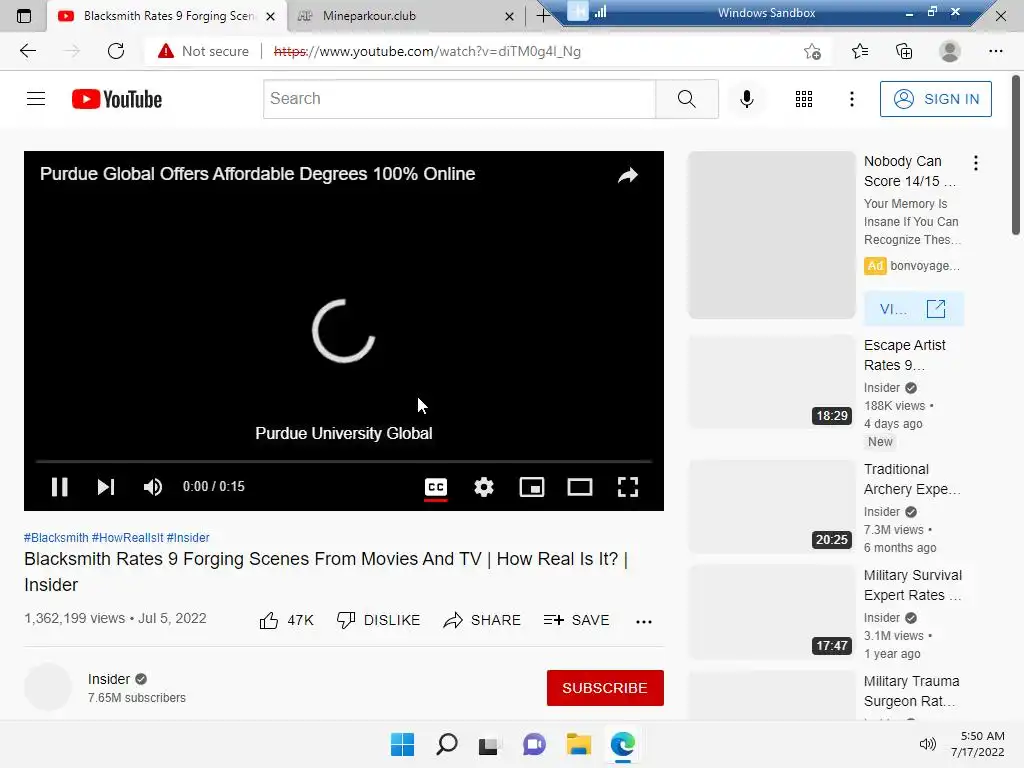Open a new browser tab
The width and height of the screenshot is (1024, 768).
tap(543, 16)
